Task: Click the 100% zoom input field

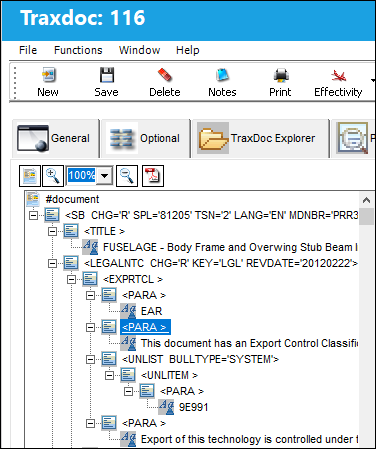Action: 82,176
